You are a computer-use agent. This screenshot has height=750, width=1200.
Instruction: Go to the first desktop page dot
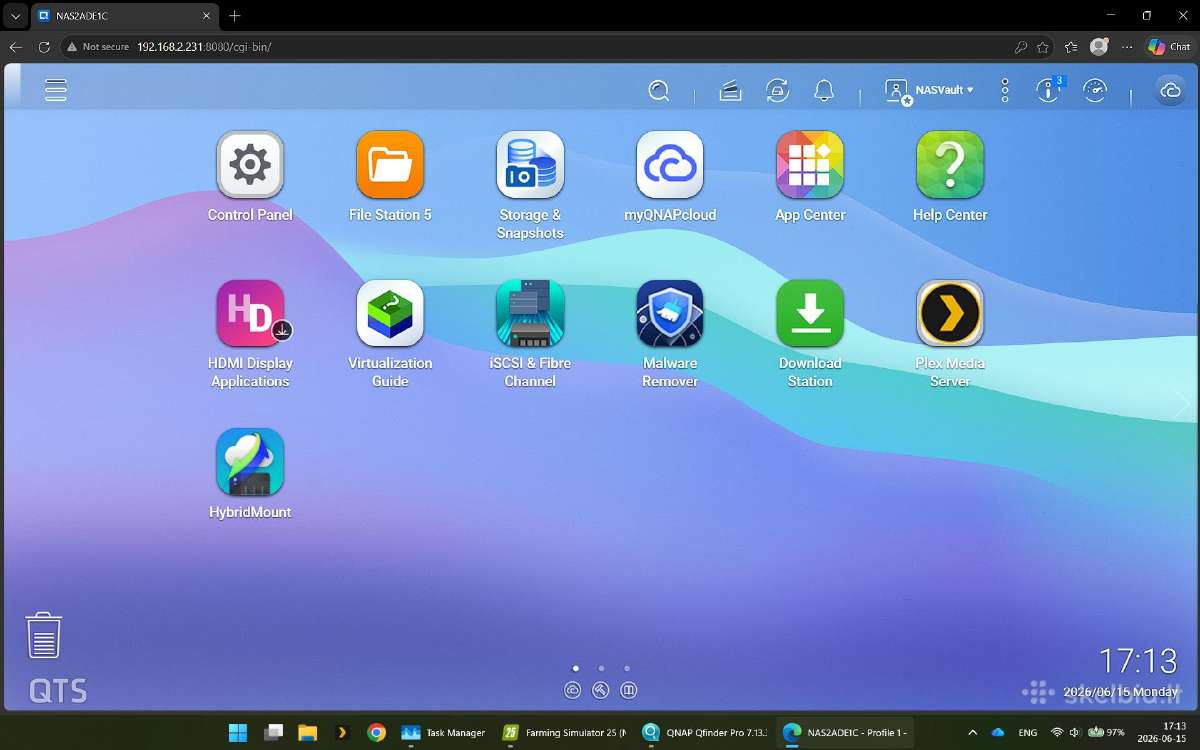(x=575, y=668)
